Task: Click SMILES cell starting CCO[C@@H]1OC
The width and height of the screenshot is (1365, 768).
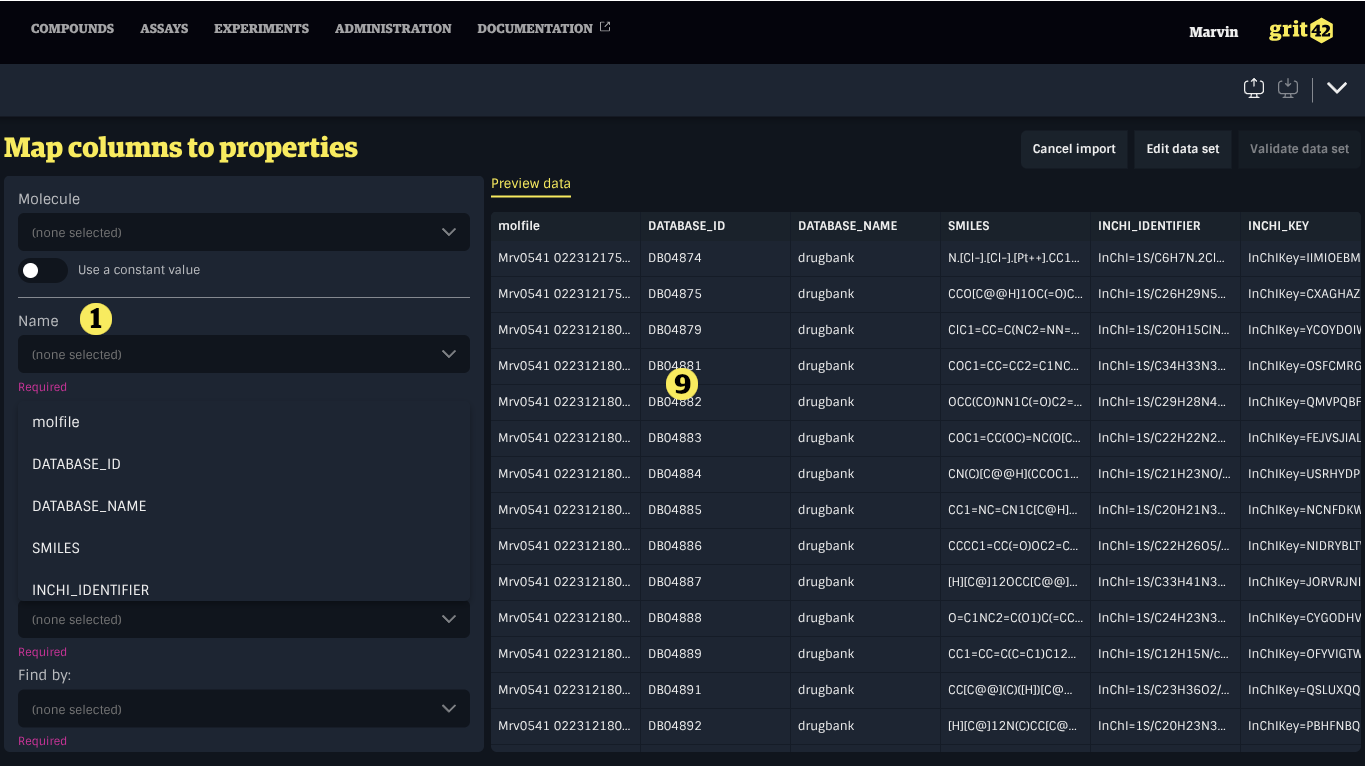Action: point(1015,294)
